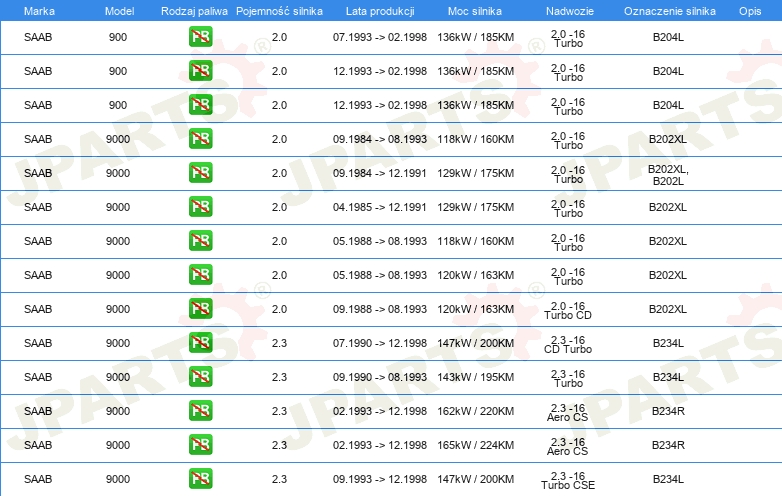This screenshot has width=782, height=496.
Task: Click the Lata produkcji column header
Action: click(x=380, y=11)
